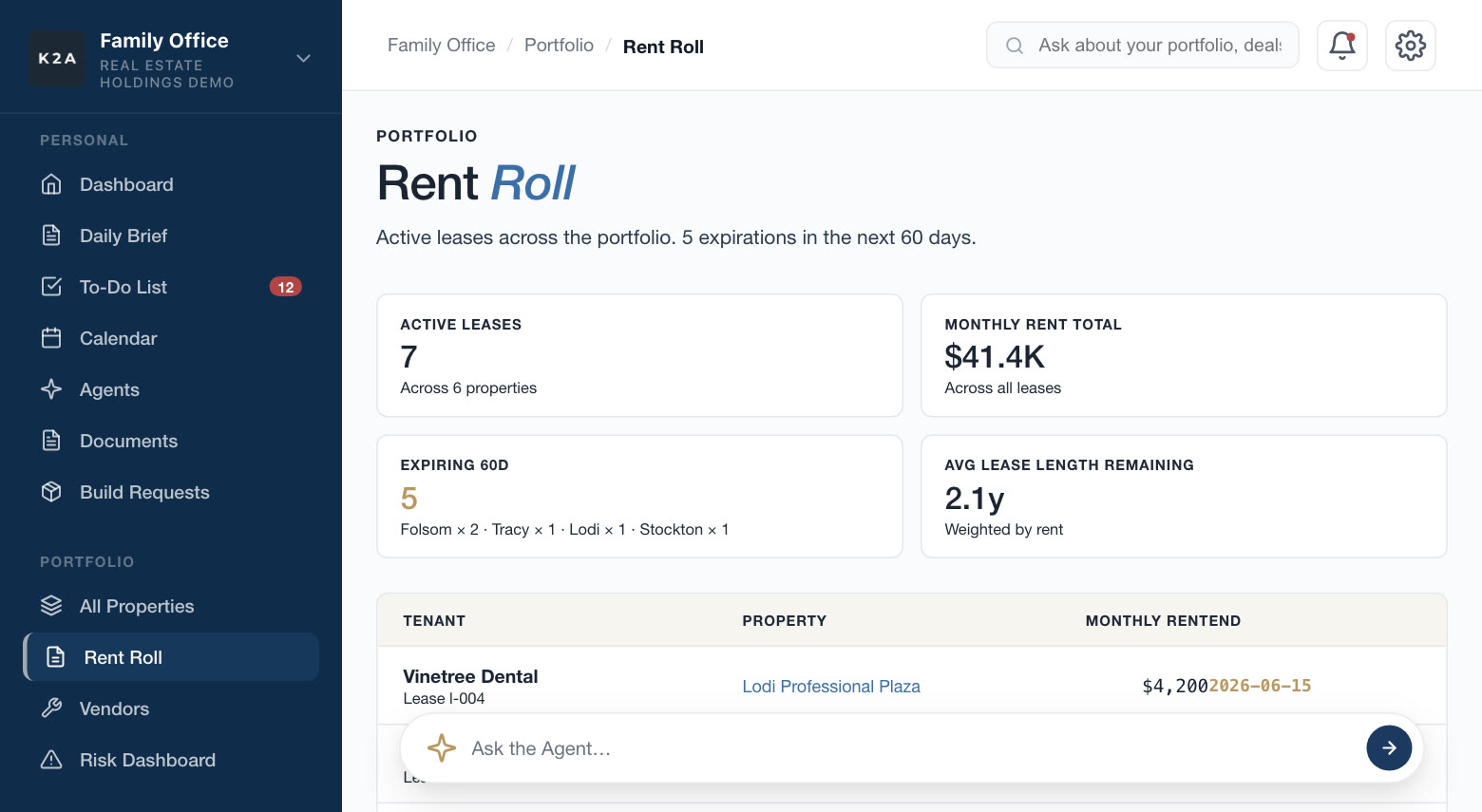Viewport: 1482px width, 812px height.
Task: Click the $4,200 rent amount
Action: coord(1175,686)
